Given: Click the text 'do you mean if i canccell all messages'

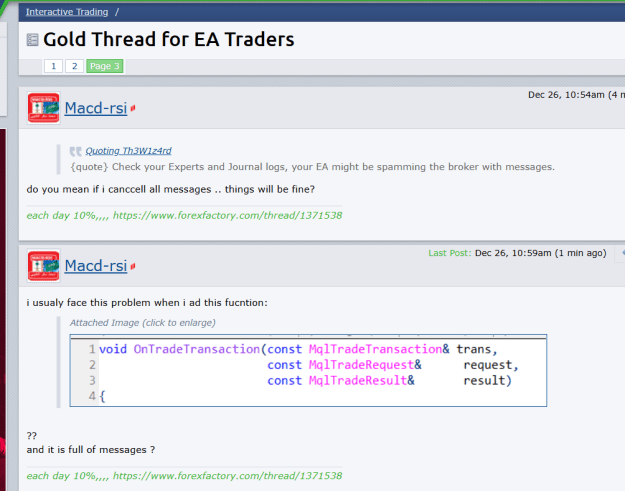Looking at the screenshot, I should [x=119, y=189].
